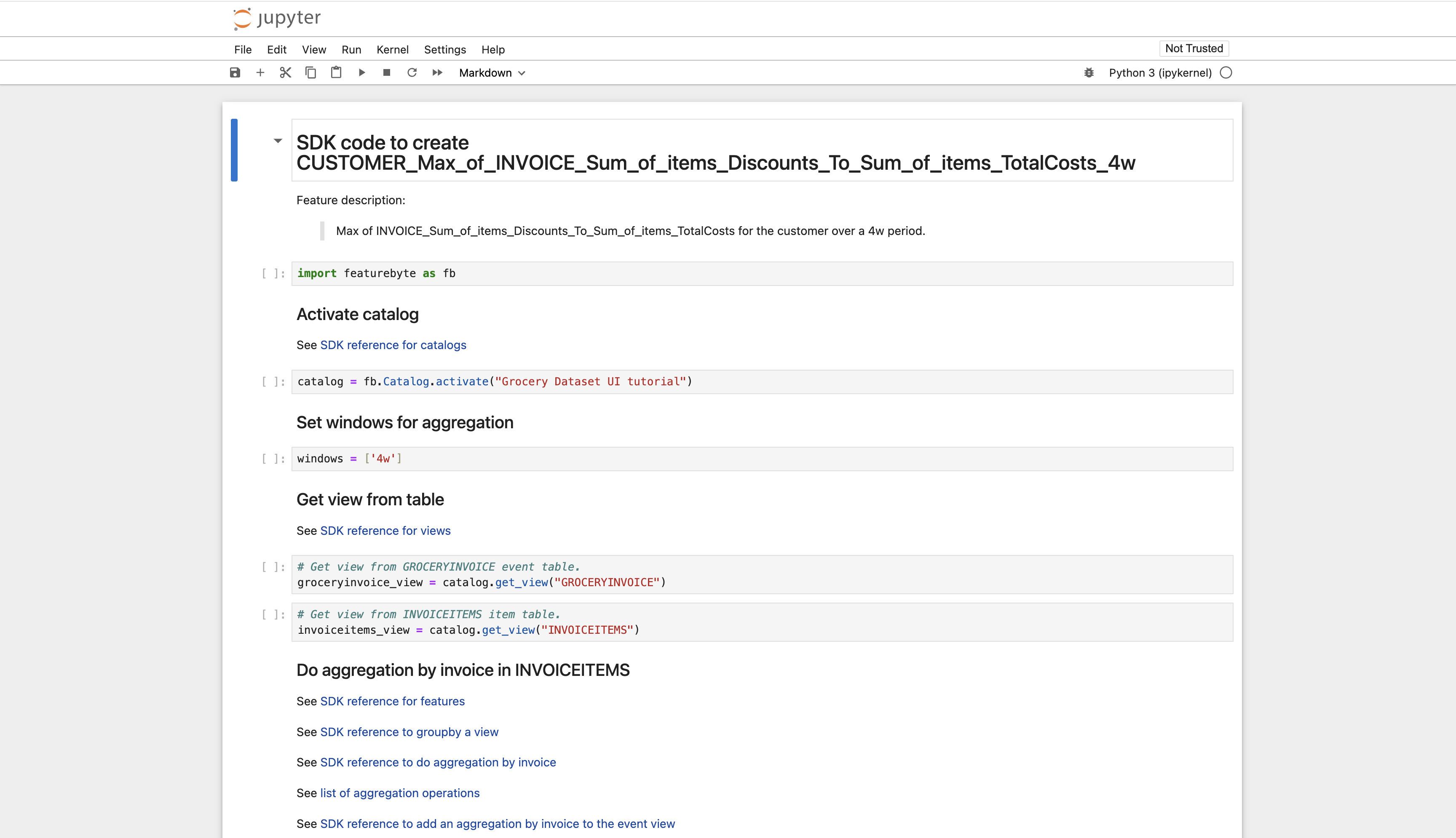Viewport: 1456px width, 838px height.
Task: Interrupt the kernel with the stop icon
Action: [x=387, y=72]
